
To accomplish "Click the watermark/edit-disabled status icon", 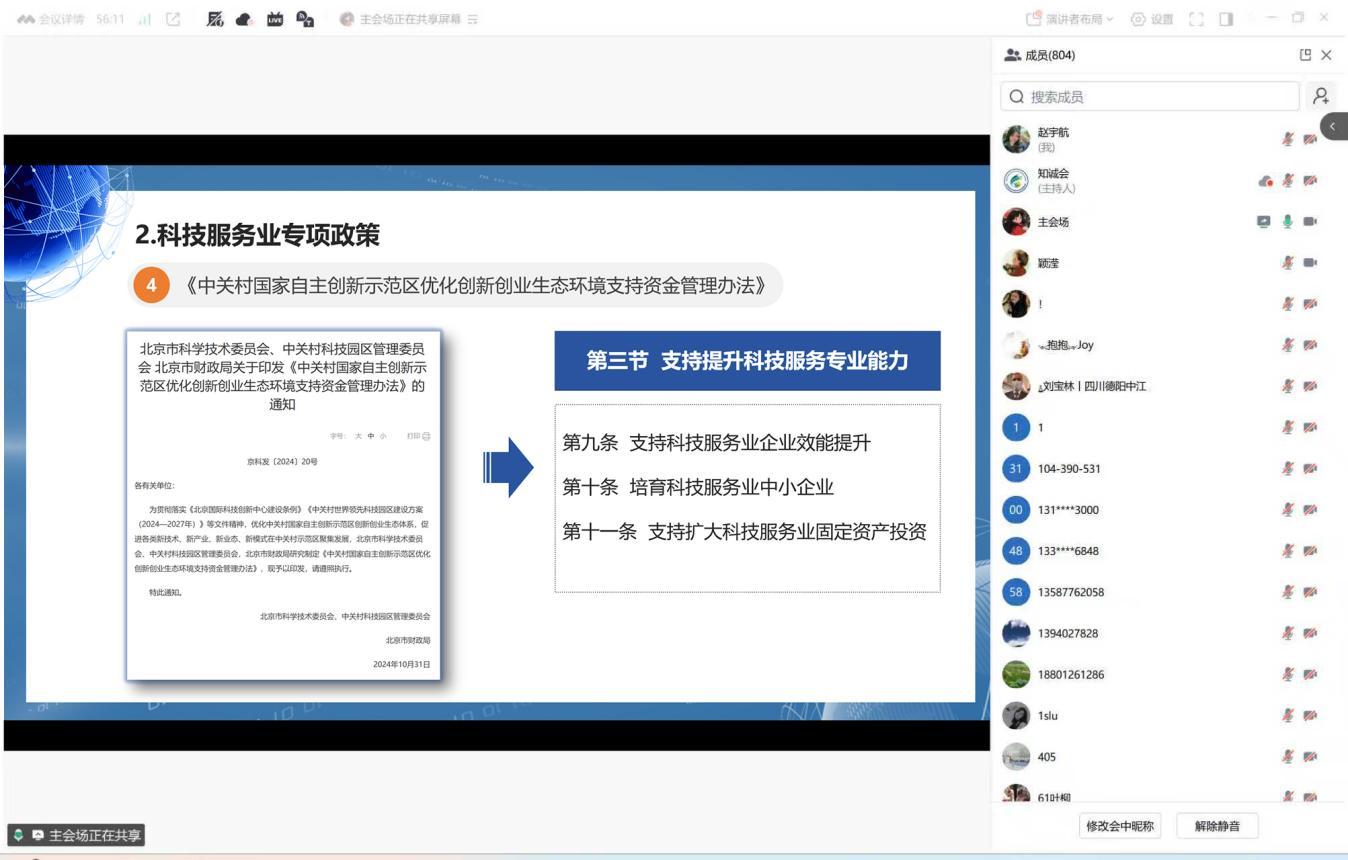I will tap(214, 19).
